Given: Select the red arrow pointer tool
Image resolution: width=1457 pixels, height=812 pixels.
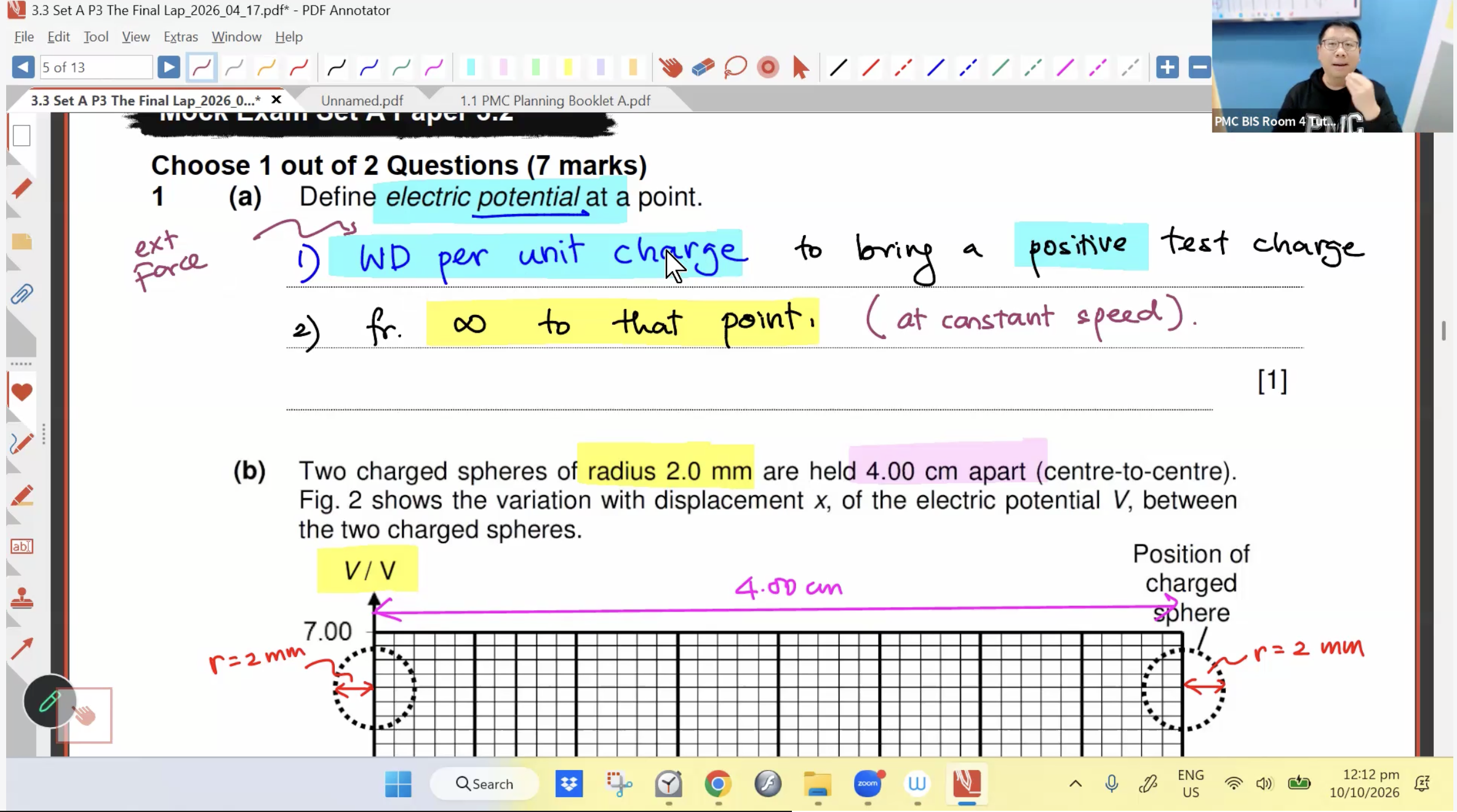Looking at the screenshot, I should (800, 67).
